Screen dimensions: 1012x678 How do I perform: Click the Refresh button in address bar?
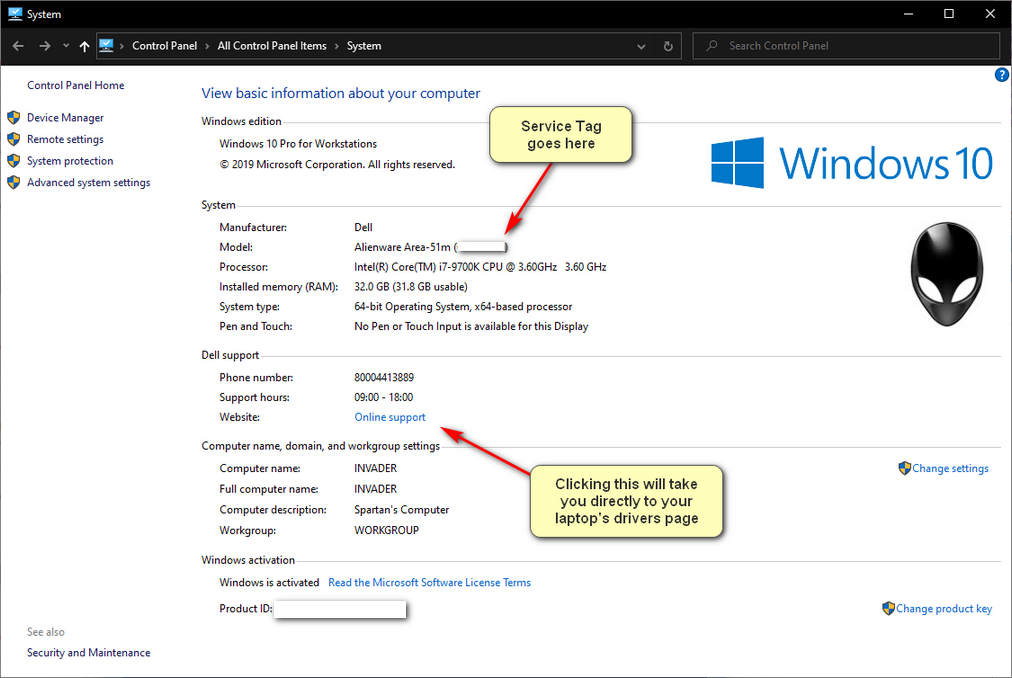tap(668, 46)
